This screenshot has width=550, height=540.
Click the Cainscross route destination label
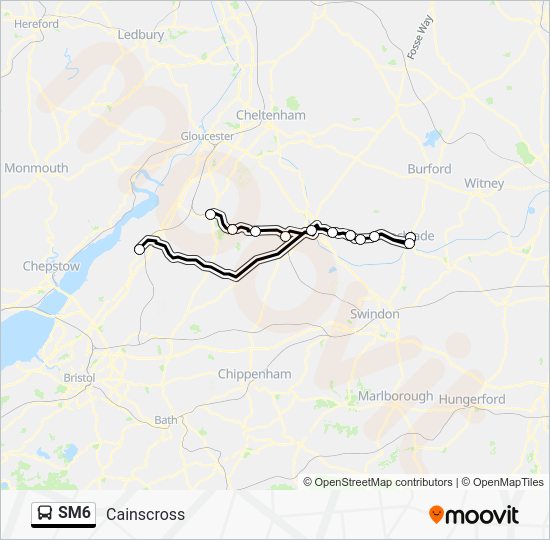pos(145,514)
